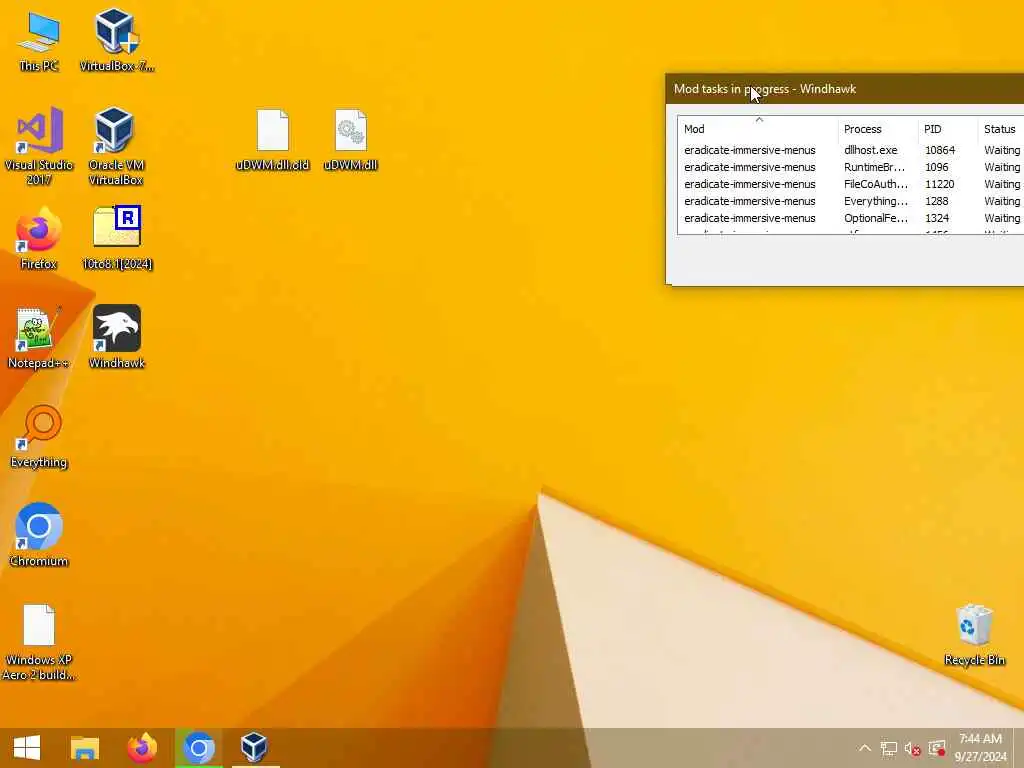The image size is (1024, 768).
Task: Click the Mod tasks in progress title bar
Action: point(845,89)
